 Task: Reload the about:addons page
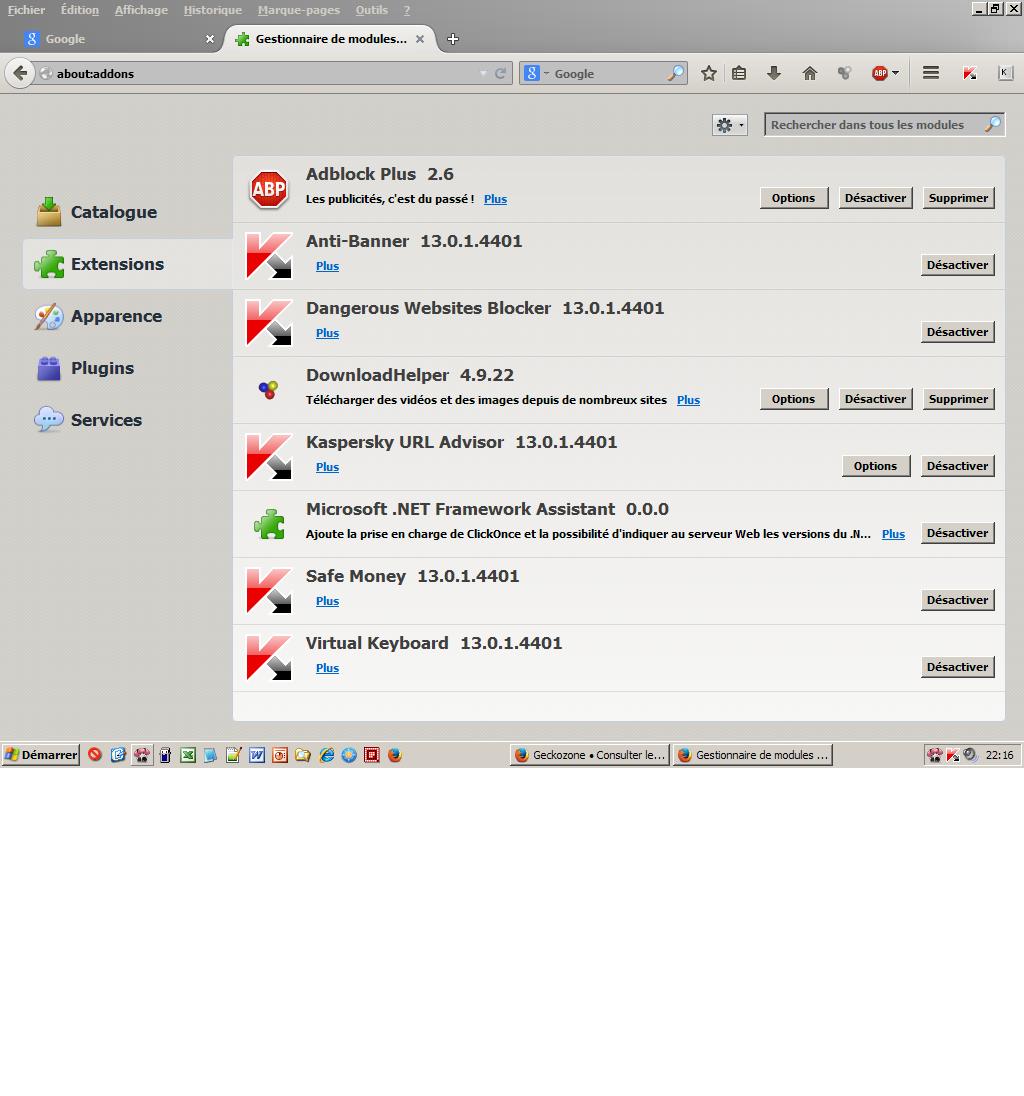pos(500,73)
